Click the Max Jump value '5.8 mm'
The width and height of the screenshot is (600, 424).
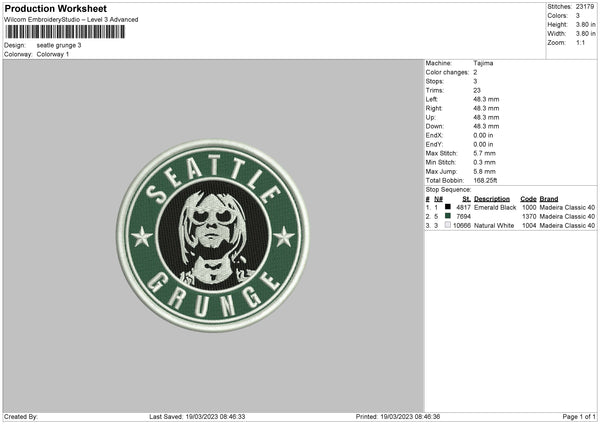click(484, 171)
